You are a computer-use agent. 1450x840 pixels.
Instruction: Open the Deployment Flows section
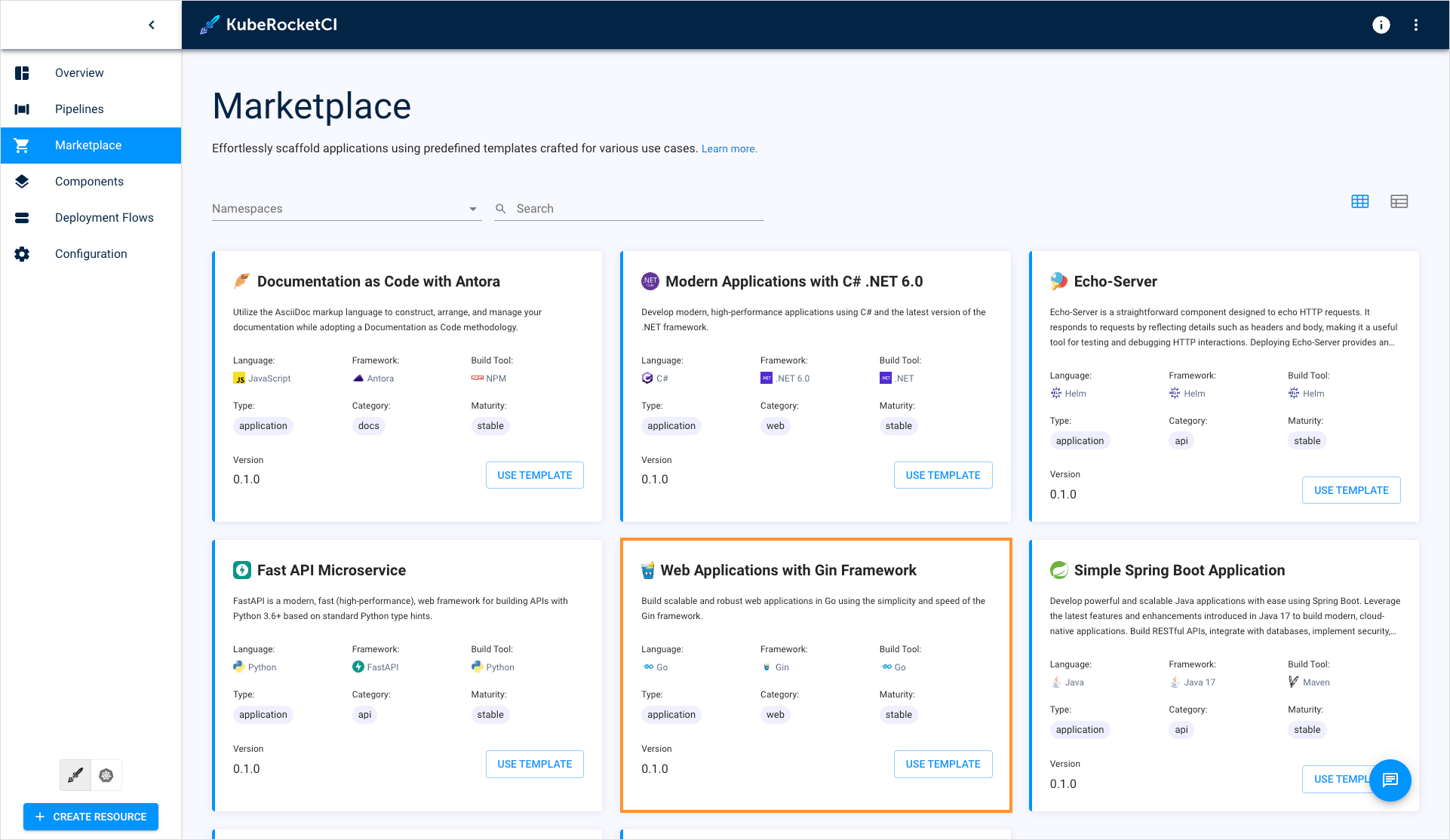pos(105,217)
